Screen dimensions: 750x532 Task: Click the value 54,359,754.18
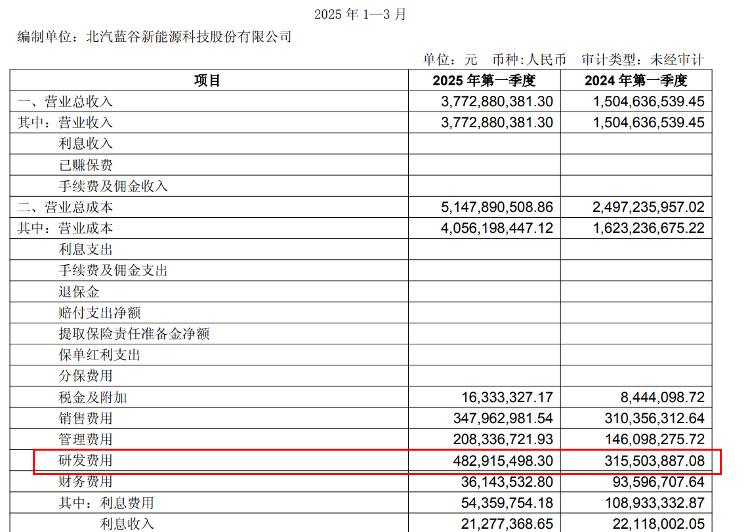(507, 503)
